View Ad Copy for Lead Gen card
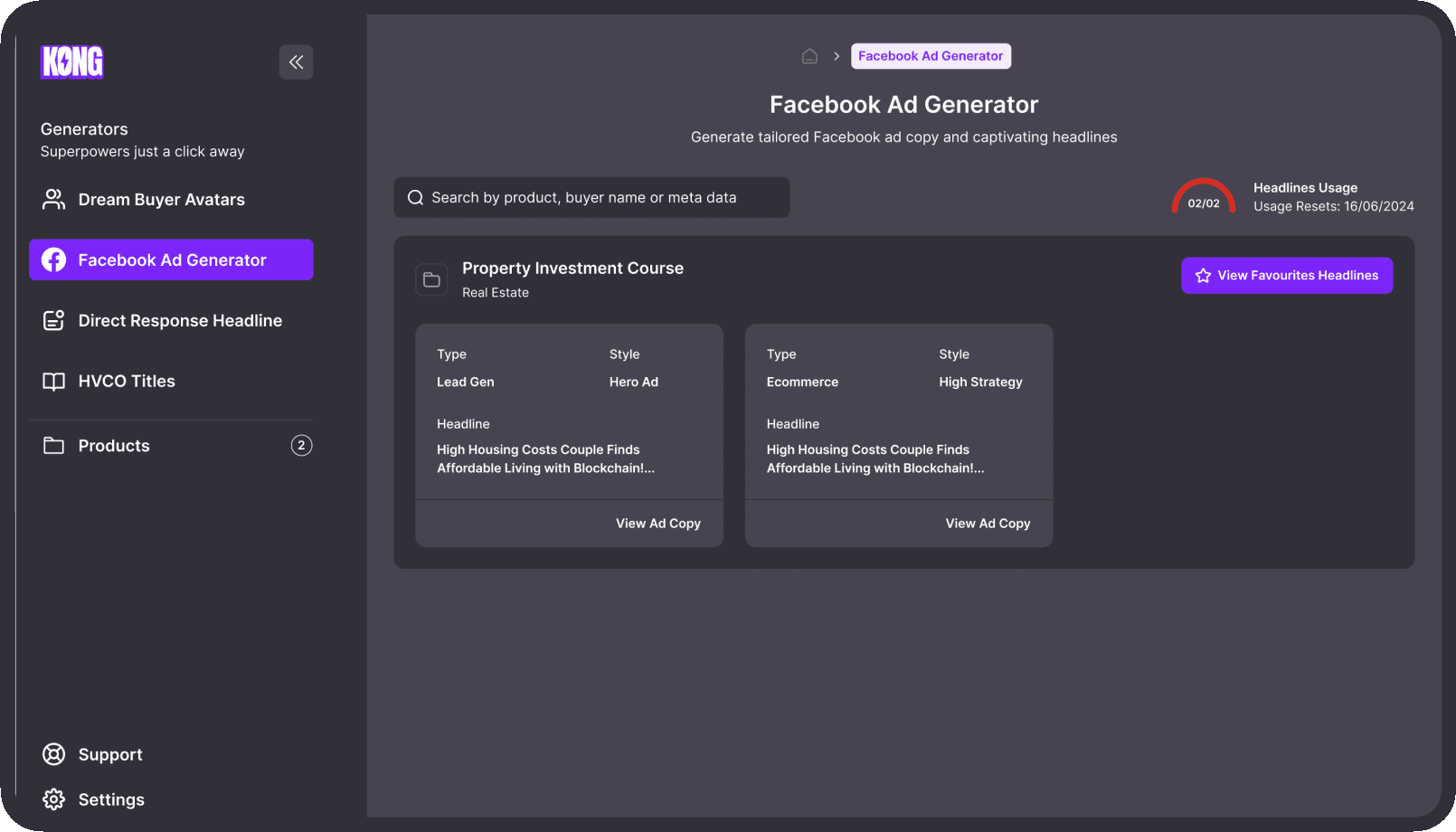Viewport: 1456px width, 832px height. pyautogui.click(x=657, y=524)
